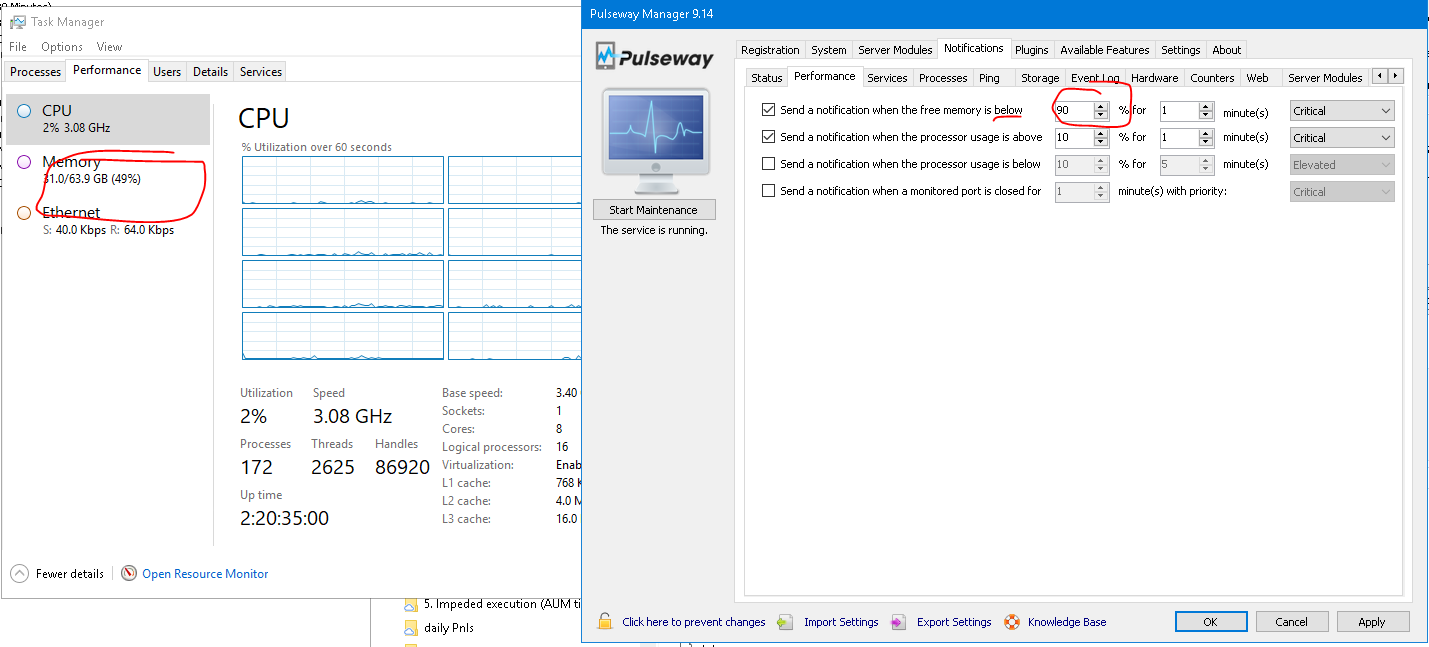The image size is (1429, 647).
Task: Select Hardware sub-tab under Notifications
Action: [1155, 78]
